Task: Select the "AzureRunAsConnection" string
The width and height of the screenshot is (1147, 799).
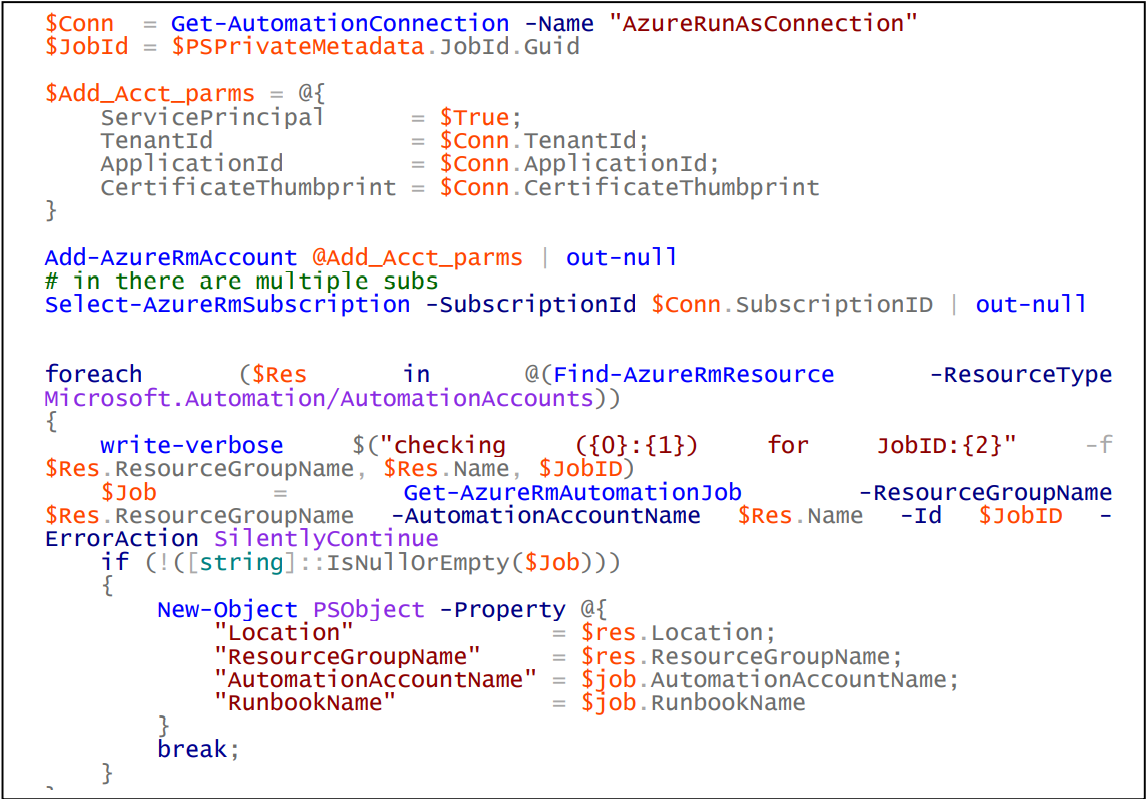Action: click(x=764, y=23)
